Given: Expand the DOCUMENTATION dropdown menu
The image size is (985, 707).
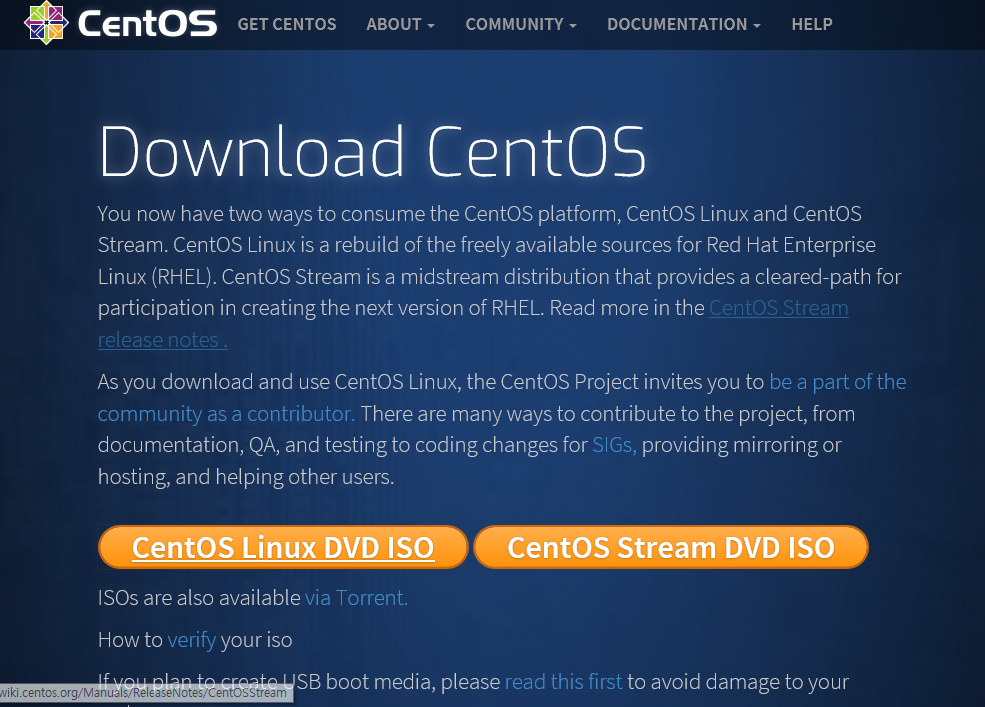Looking at the screenshot, I should [683, 25].
